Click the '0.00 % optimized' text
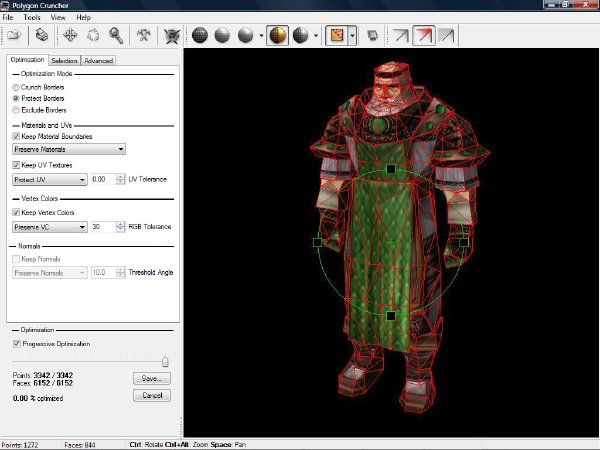This screenshot has width=600, height=450. 38,398
